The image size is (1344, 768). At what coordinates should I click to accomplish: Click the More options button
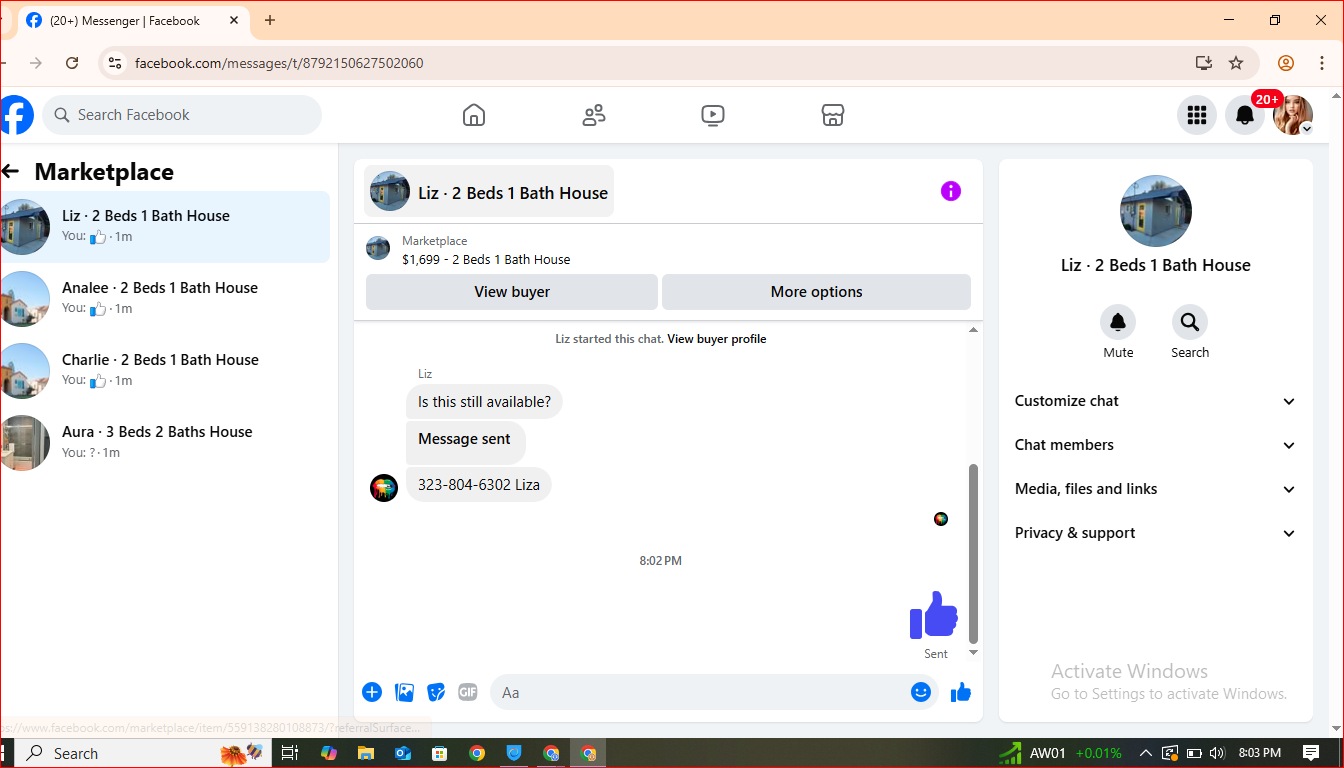816,292
